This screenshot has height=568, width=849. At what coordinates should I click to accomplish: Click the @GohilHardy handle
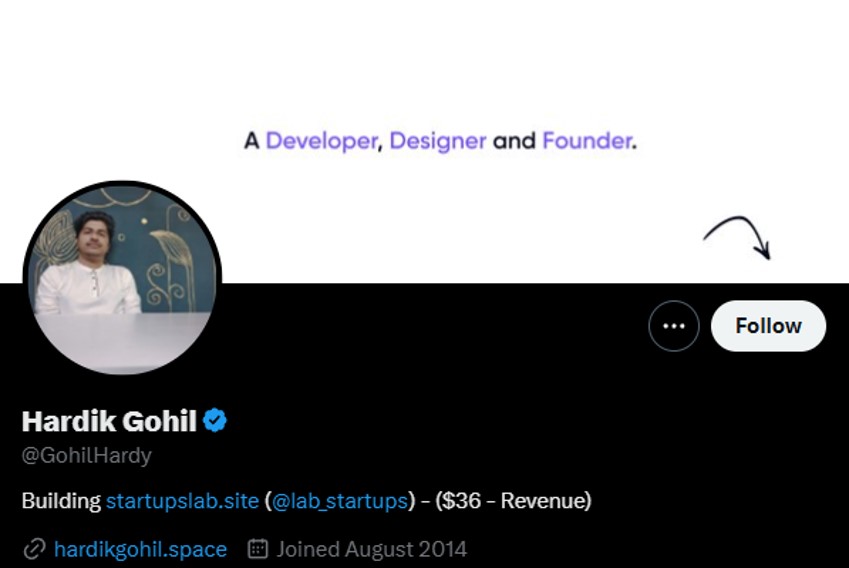tap(87, 456)
